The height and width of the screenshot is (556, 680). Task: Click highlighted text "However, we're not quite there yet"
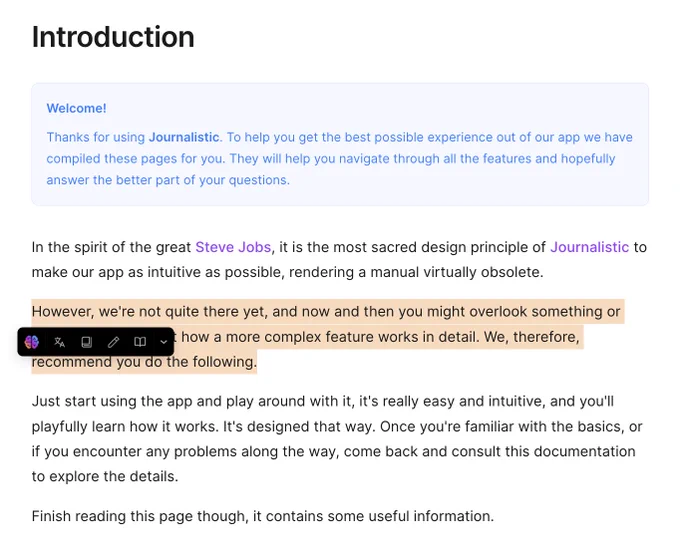pos(150,311)
